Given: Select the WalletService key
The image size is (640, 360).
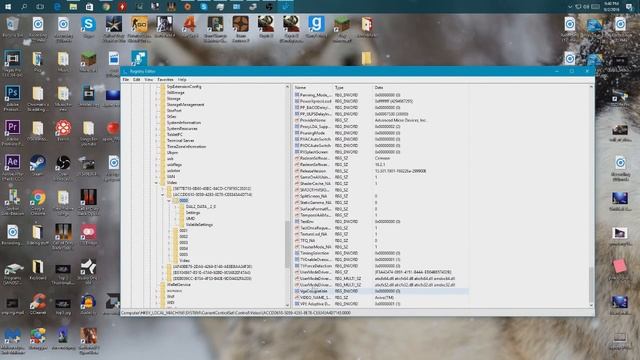Looking at the screenshot, I should [x=179, y=284].
